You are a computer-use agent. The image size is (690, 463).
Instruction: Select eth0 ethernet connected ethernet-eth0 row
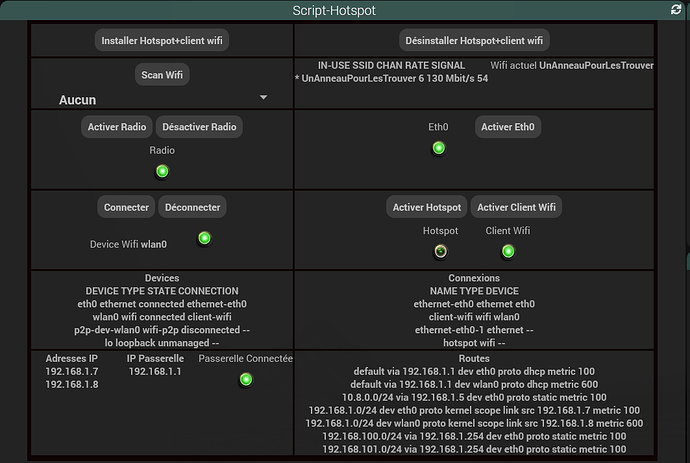coord(162,304)
